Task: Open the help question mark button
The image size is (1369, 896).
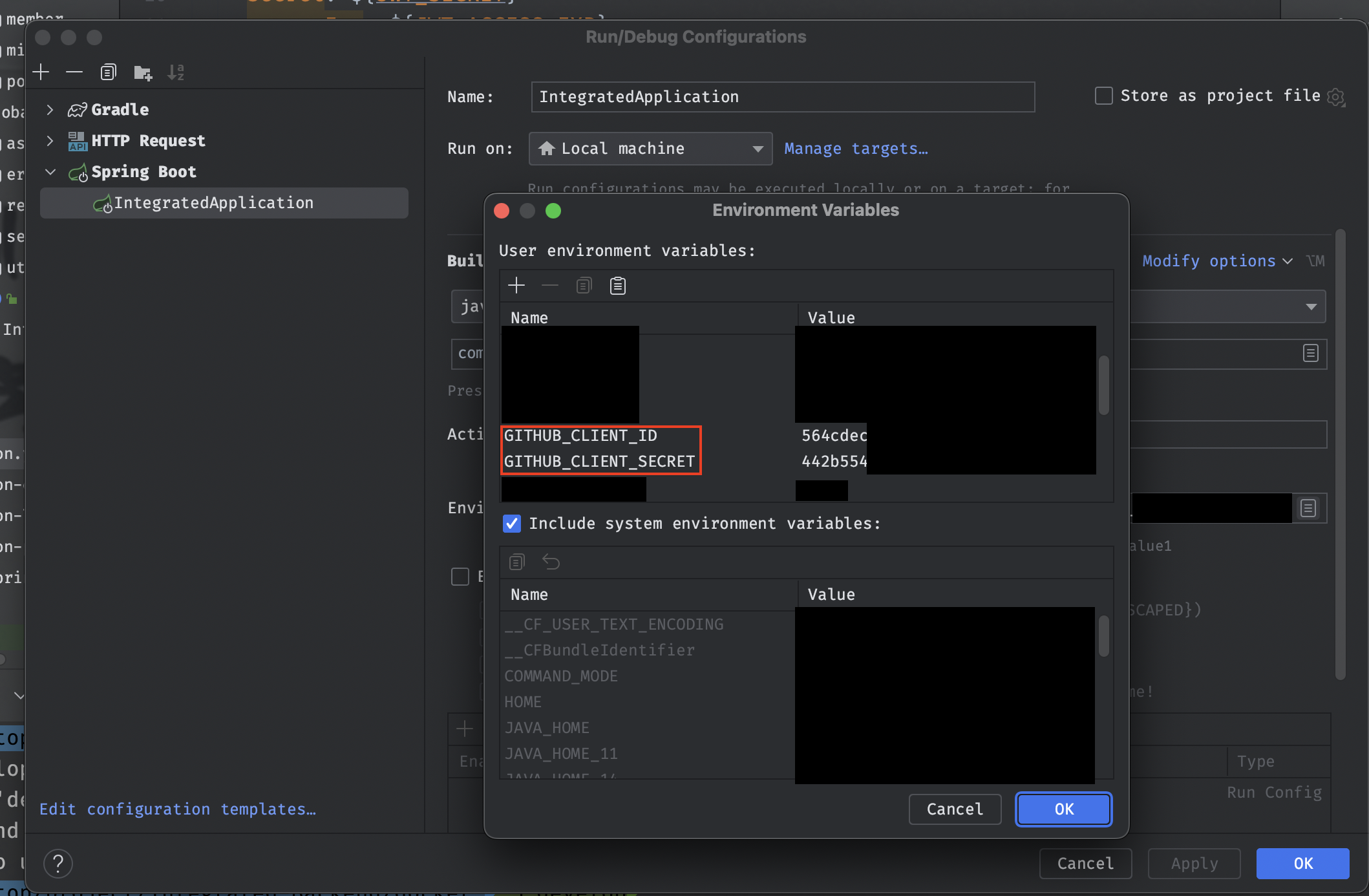Action: (x=58, y=863)
